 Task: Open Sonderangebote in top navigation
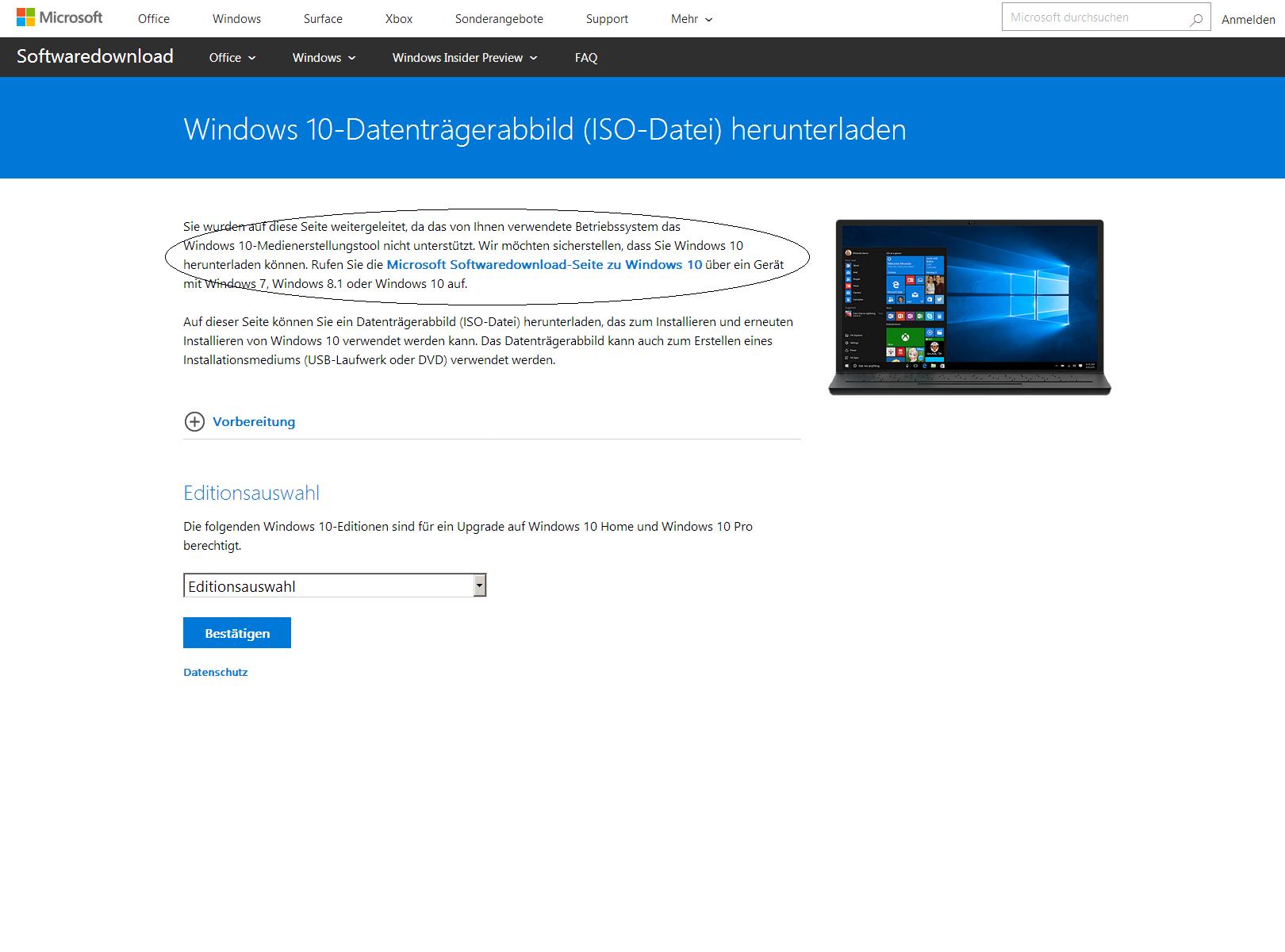[499, 18]
